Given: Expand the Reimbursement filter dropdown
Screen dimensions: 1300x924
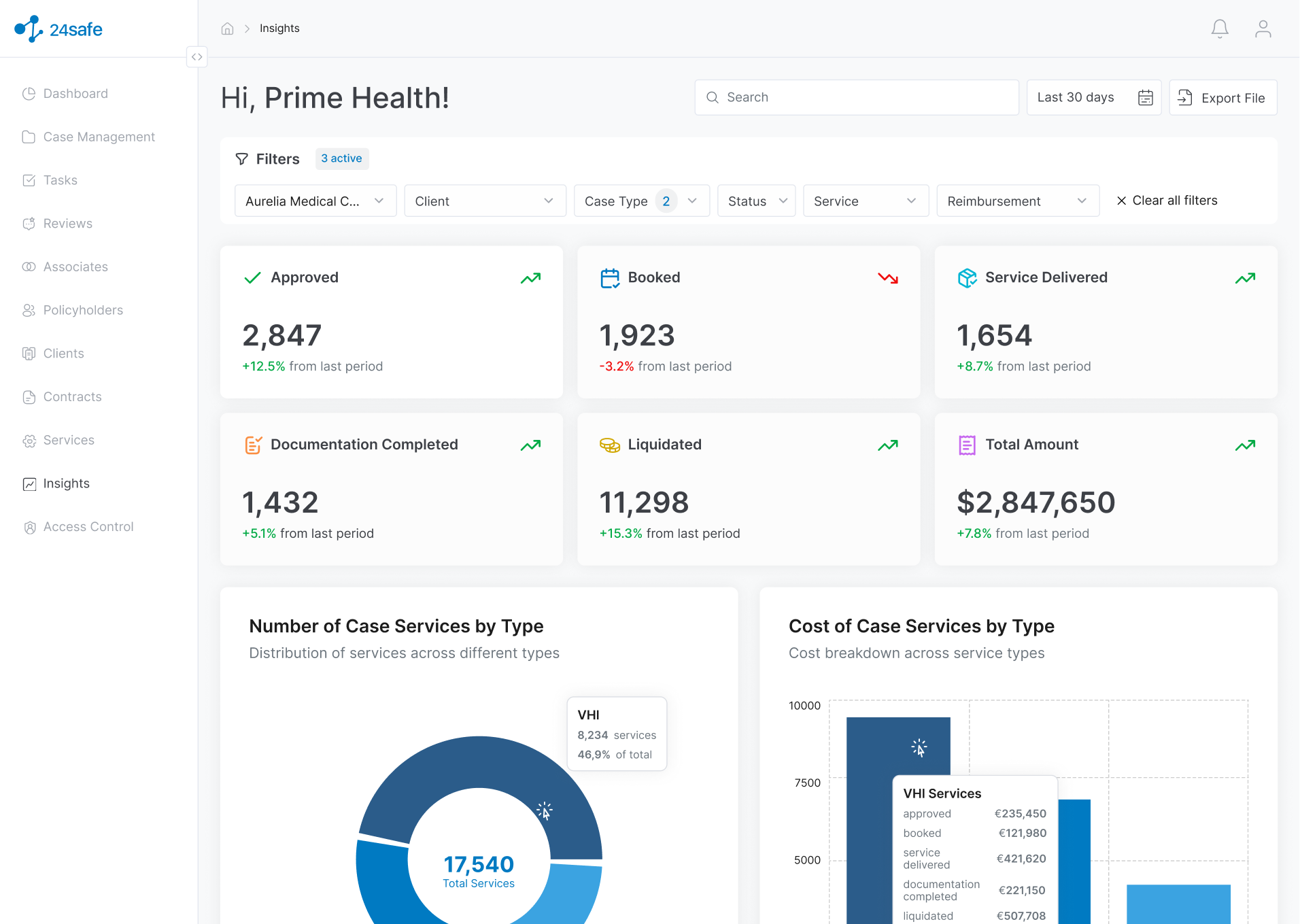Looking at the screenshot, I should [x=1017, y=201].
